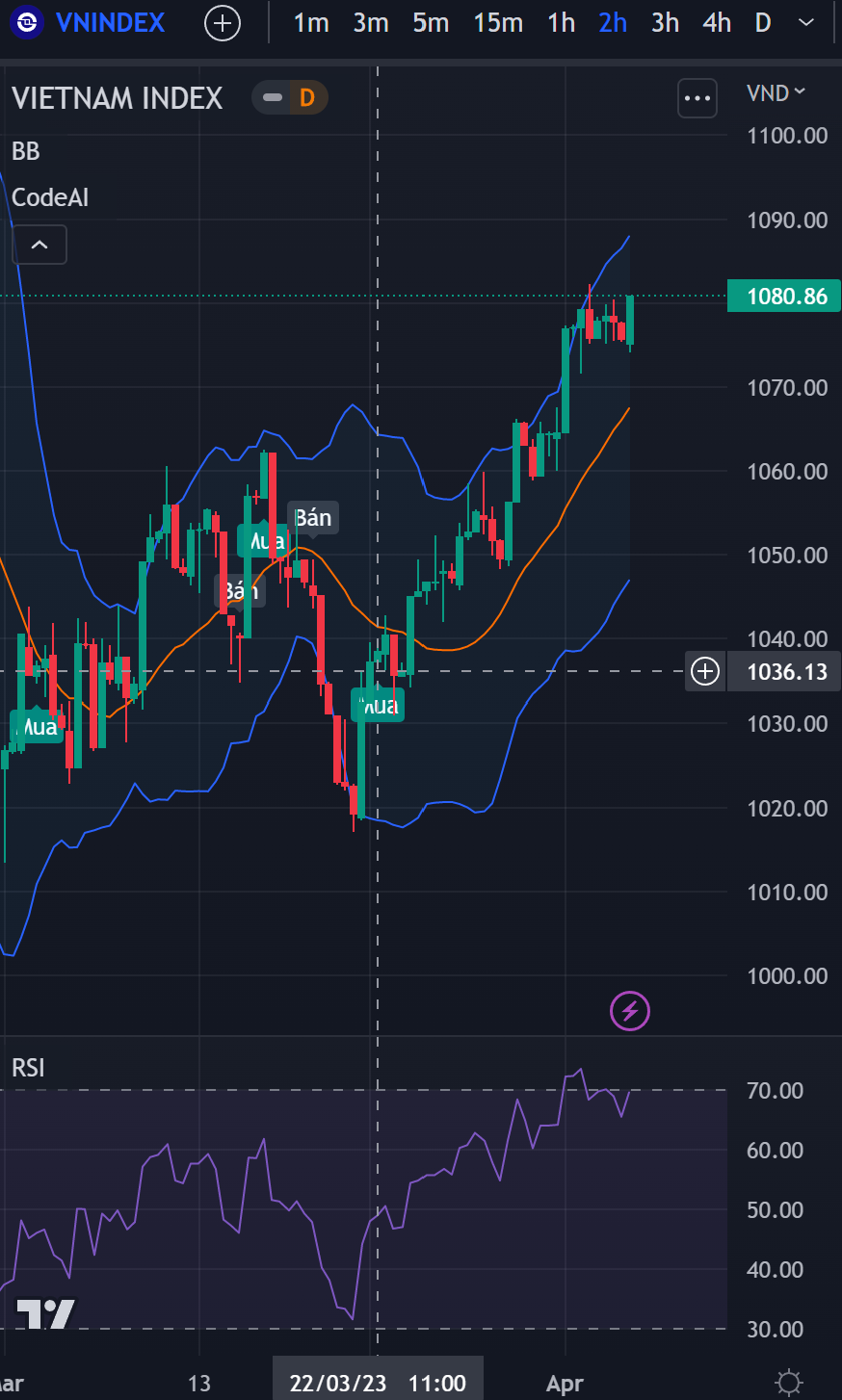Select the active 2h timeframe
This screenshot has height=1400, width=842.
613,22
